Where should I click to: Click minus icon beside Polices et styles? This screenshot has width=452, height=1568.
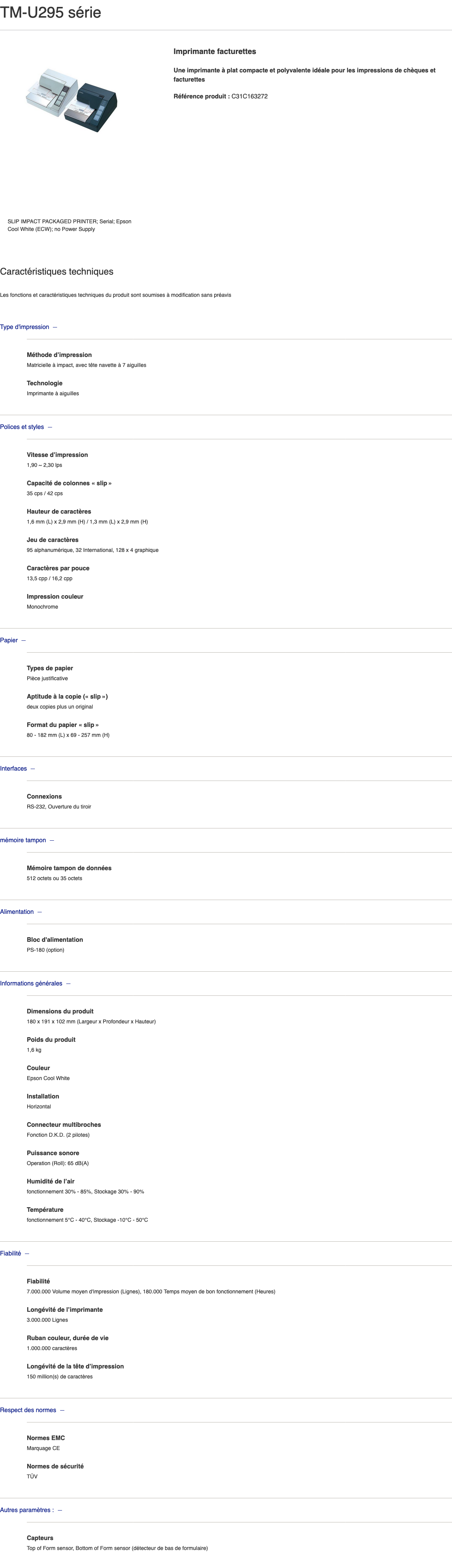tap(50, 427)
